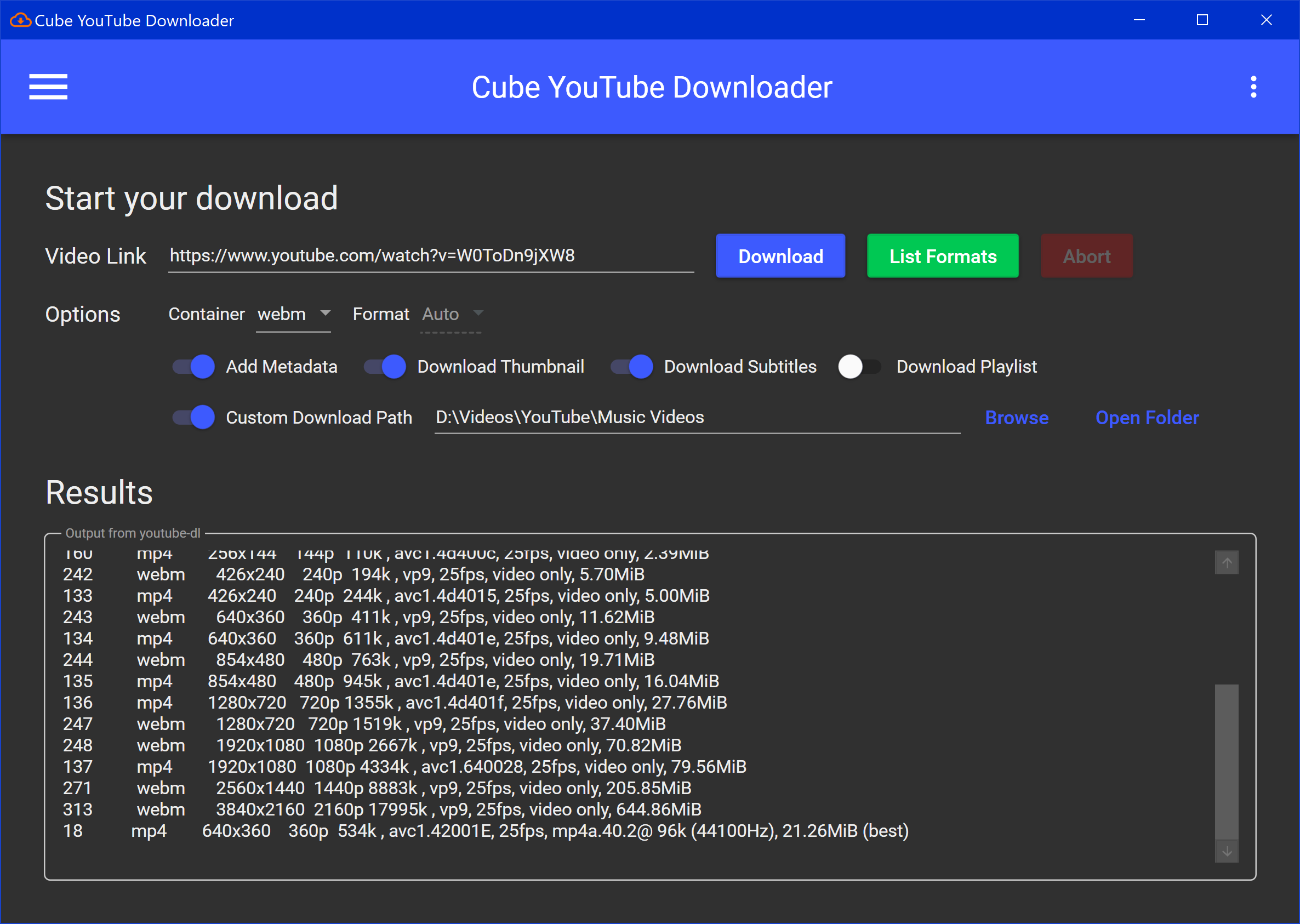
Task: Enable the Download Playlist switch
Action: [x=859, y=367]
